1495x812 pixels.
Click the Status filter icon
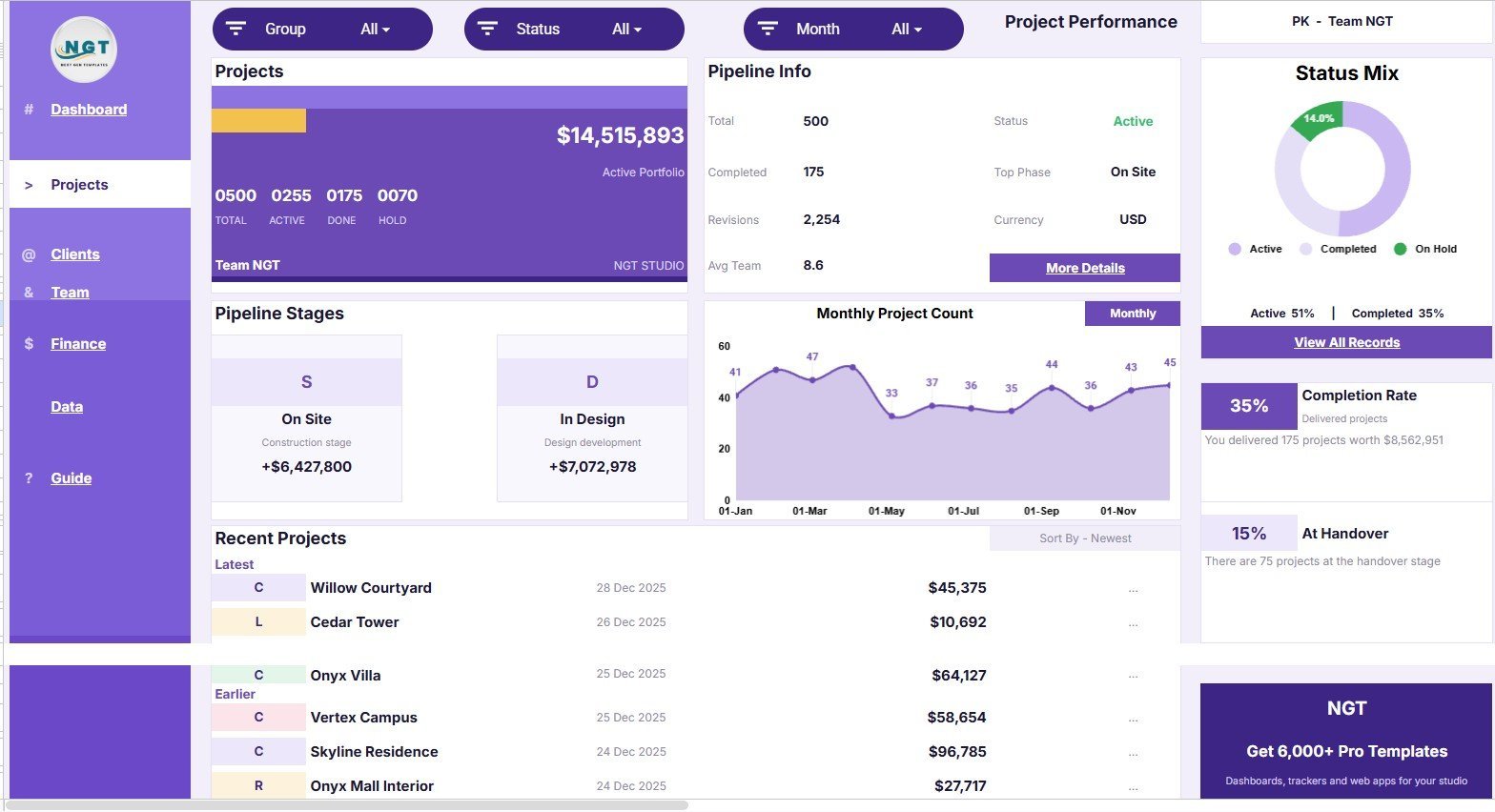[487, 29]
